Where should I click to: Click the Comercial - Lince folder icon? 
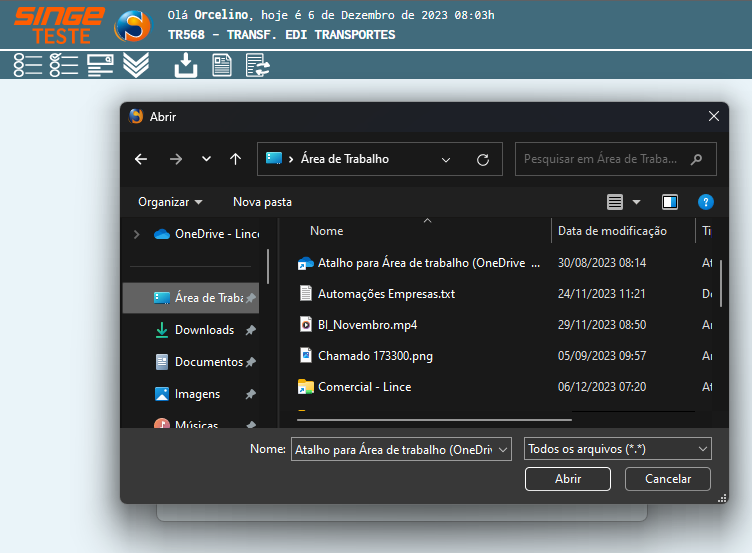click(306, 387)
